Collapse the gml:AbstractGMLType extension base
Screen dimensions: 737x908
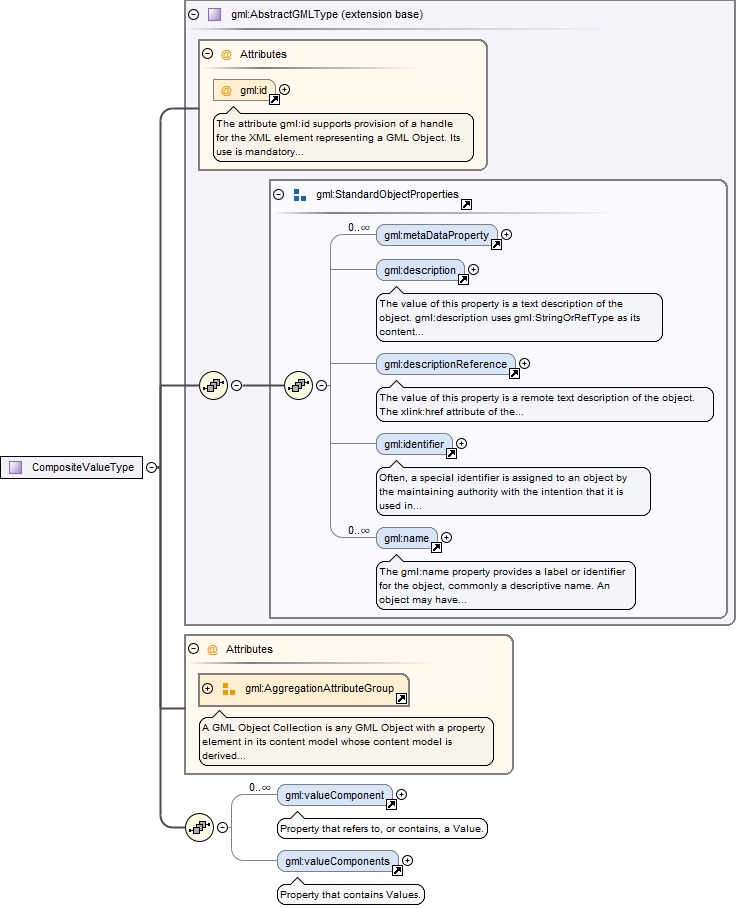(x=193, y=15)
